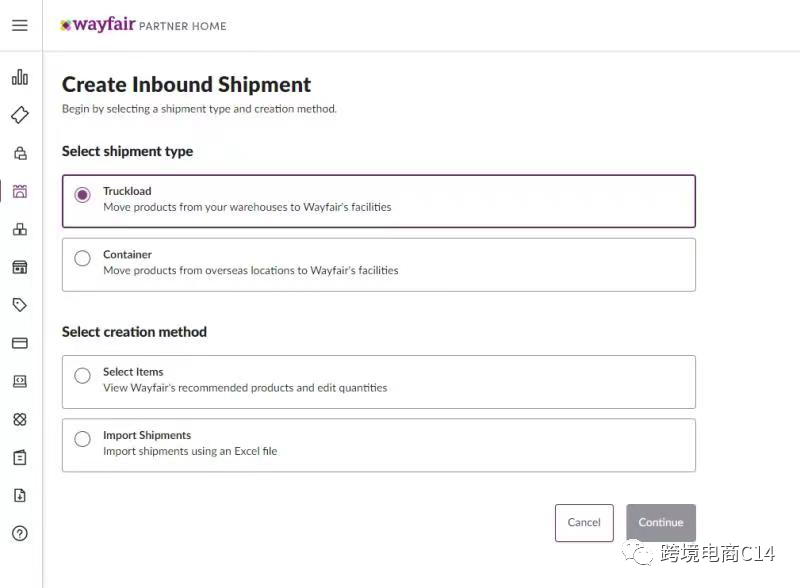The width and height of the screenshot is (800, 588).
Task: Select the Select Items creation method
Action: coord(83,376)
